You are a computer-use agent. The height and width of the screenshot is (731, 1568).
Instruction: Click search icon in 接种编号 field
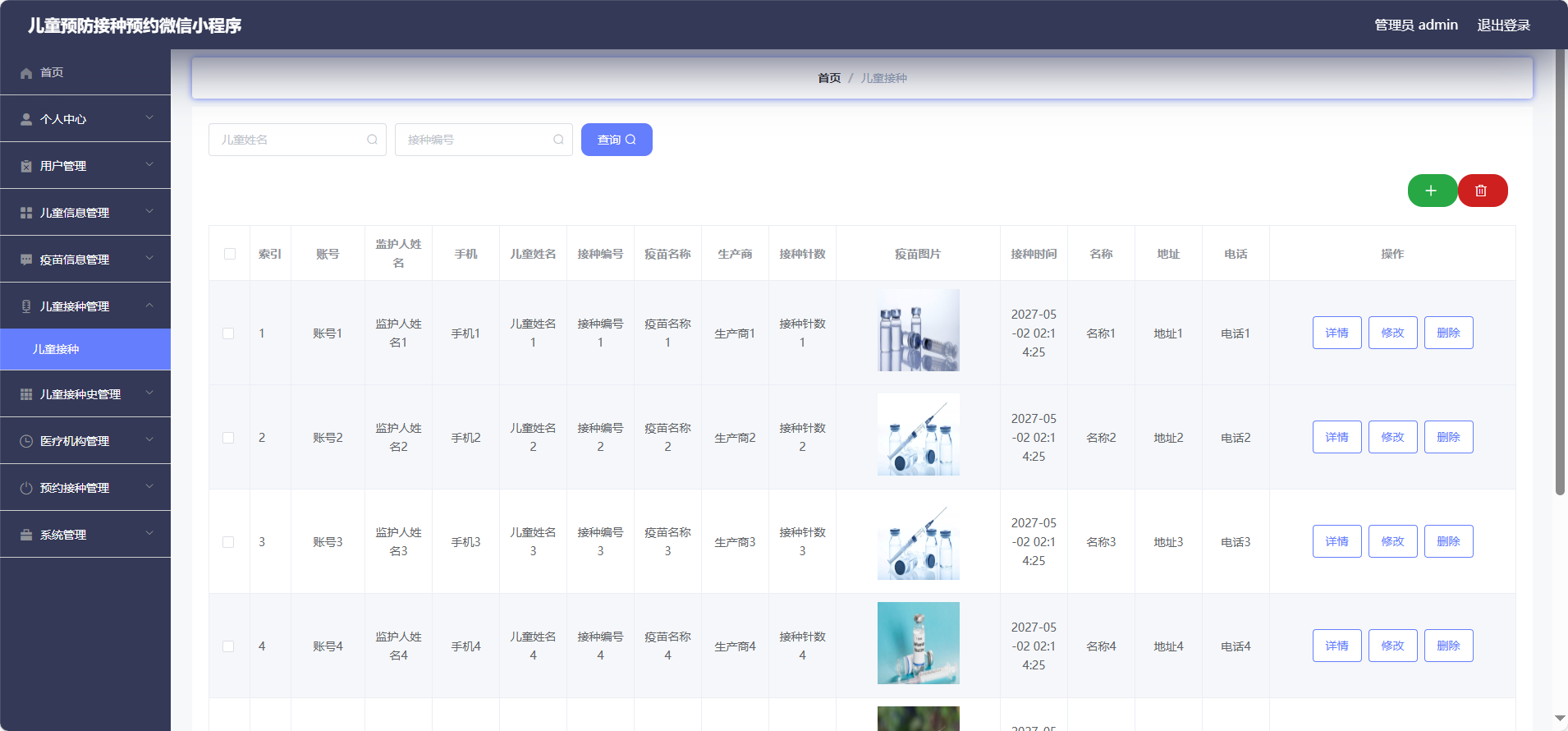558,140
